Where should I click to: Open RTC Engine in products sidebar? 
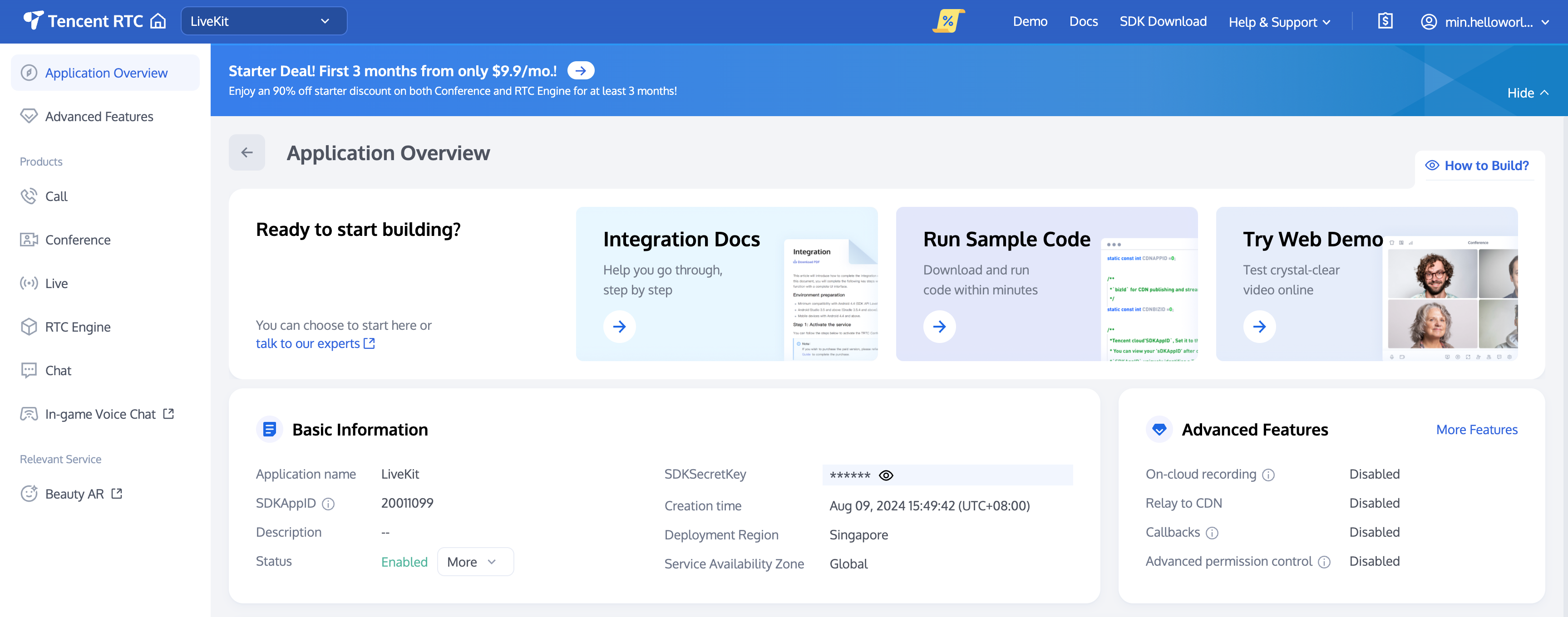78,328
